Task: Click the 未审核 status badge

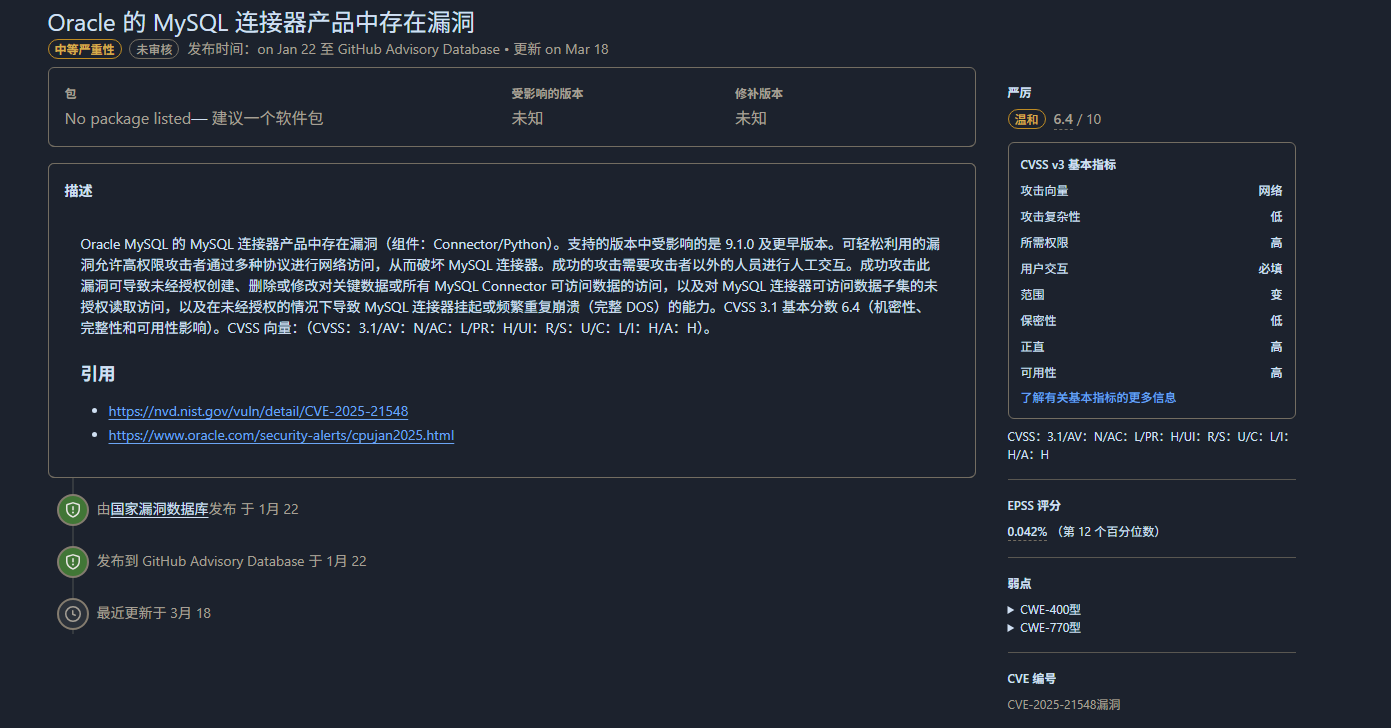Action: click(x=154, y=49)
